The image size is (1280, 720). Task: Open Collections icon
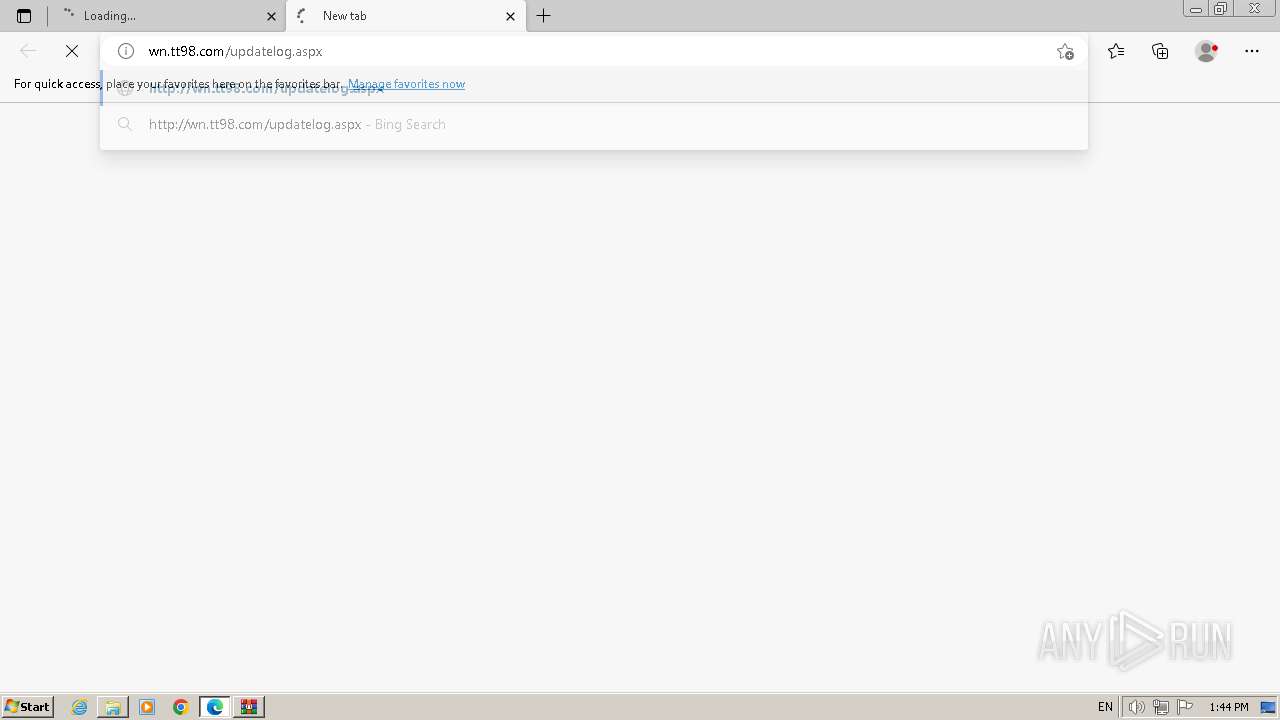click(x=1160, y=51)
